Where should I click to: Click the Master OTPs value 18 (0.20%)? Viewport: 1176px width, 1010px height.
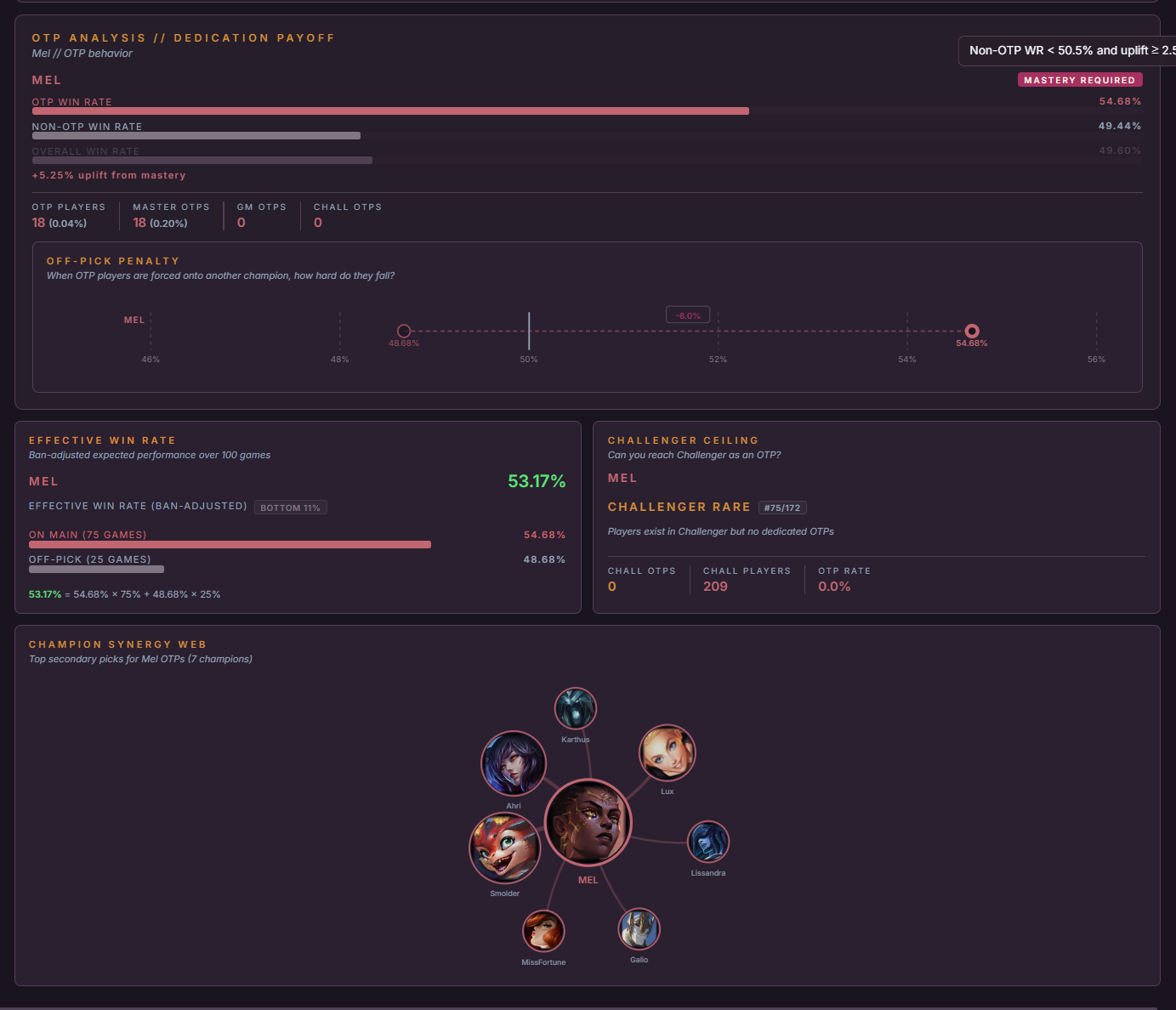[160, 223]
